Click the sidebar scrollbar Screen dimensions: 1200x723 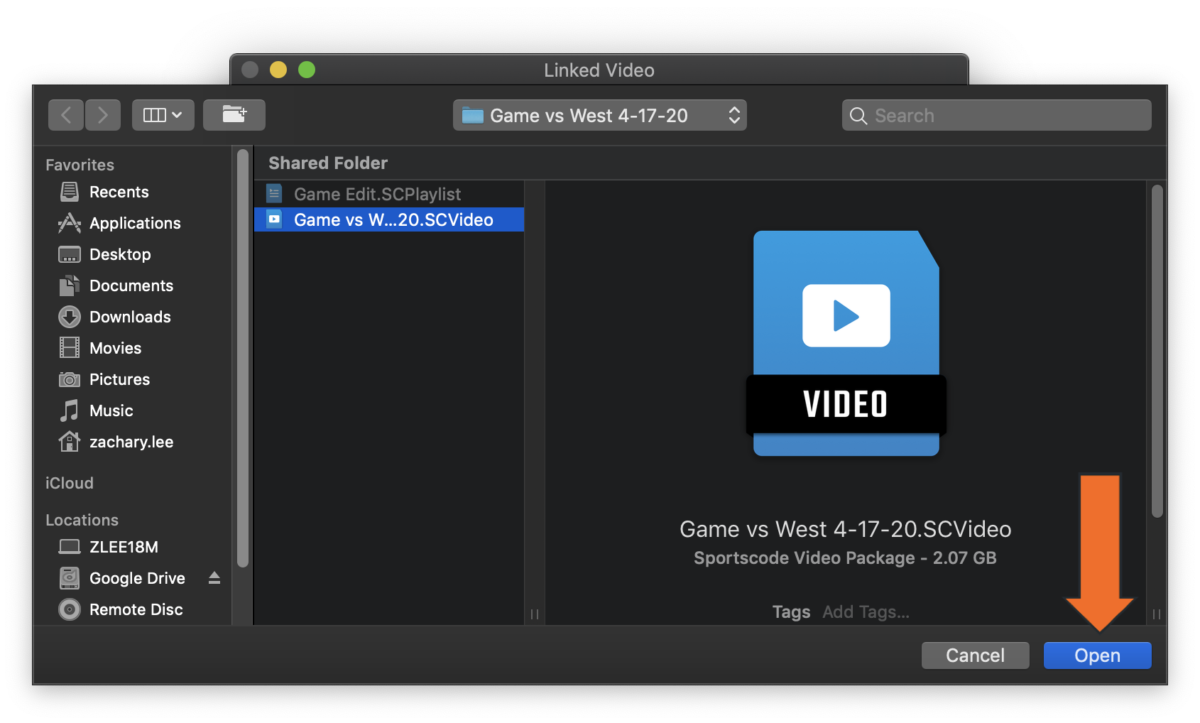(242, 360)
